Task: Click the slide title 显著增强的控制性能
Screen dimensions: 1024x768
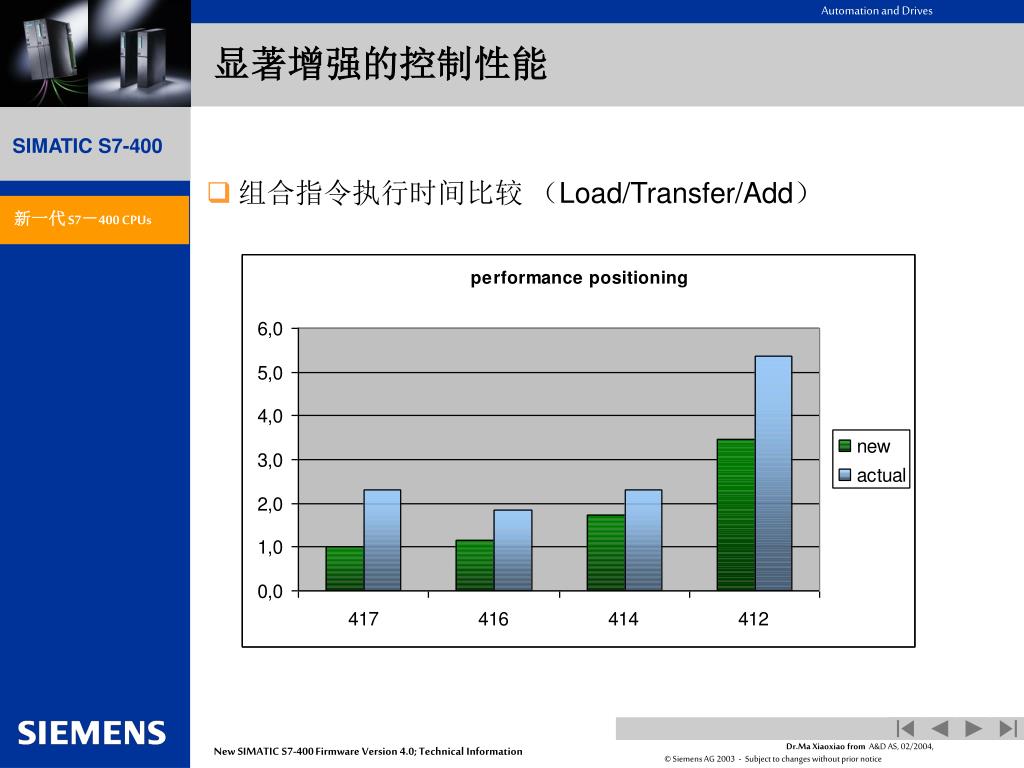Action: click(x=381, y=64)
